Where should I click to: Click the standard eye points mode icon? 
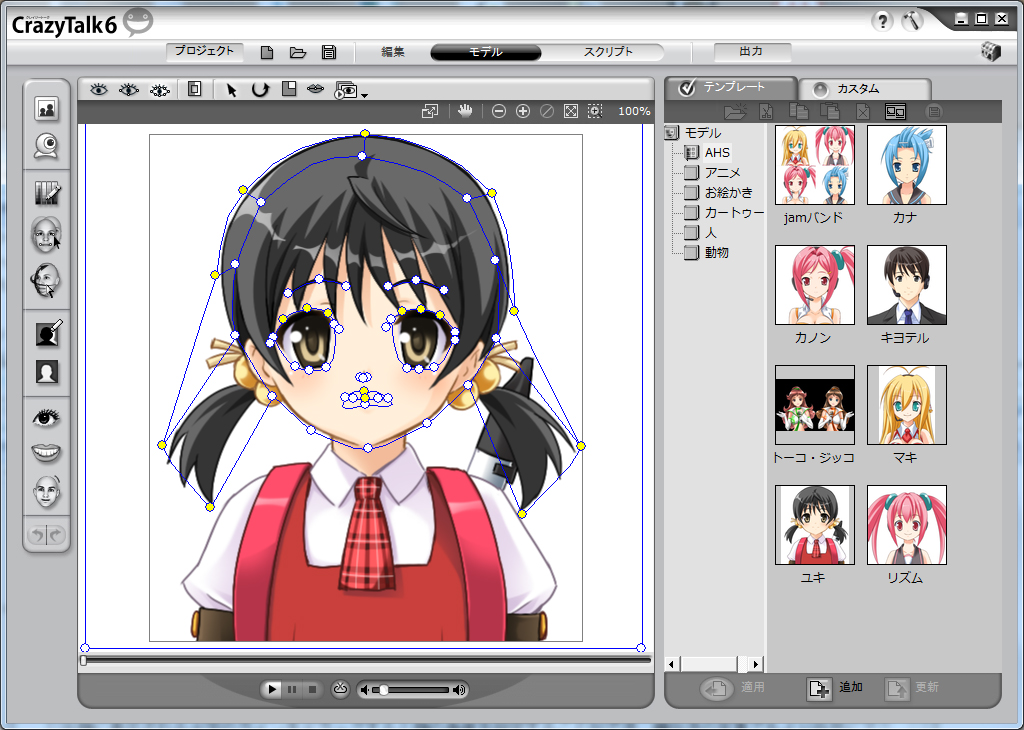129,89
